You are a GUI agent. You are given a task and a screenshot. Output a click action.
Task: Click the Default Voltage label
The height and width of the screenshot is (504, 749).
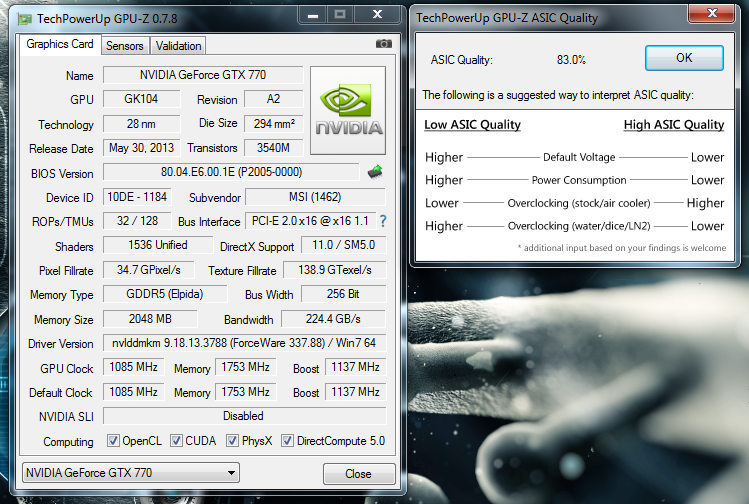[579, 157]
